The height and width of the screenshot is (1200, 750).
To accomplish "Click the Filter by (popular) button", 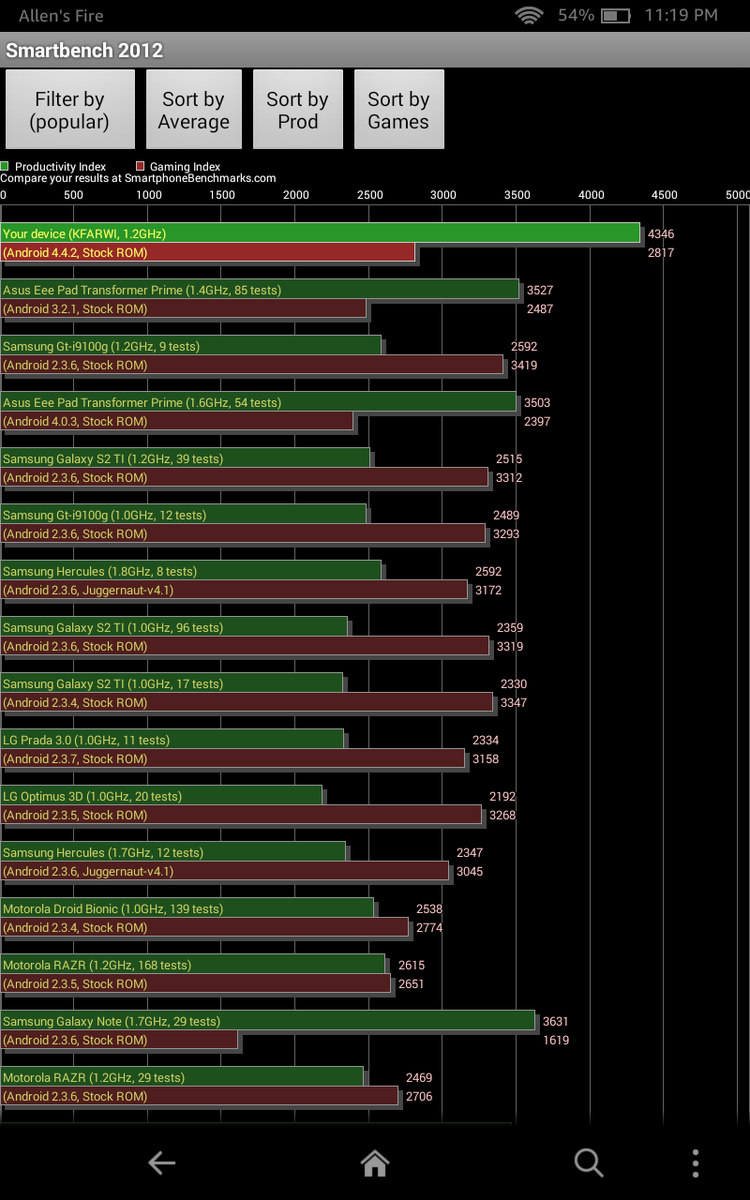I will coord(69,110).
